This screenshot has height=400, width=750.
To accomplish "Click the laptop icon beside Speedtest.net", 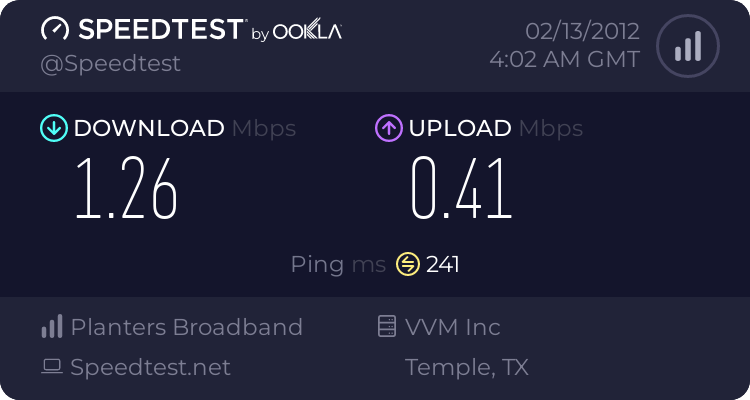I will coord(52,367).
